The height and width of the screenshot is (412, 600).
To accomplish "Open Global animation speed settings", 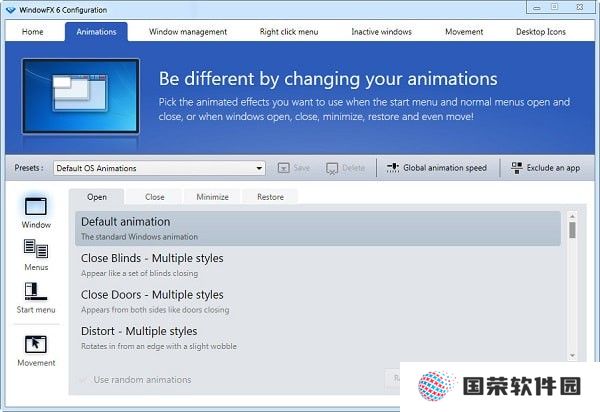I will point(445,168).
